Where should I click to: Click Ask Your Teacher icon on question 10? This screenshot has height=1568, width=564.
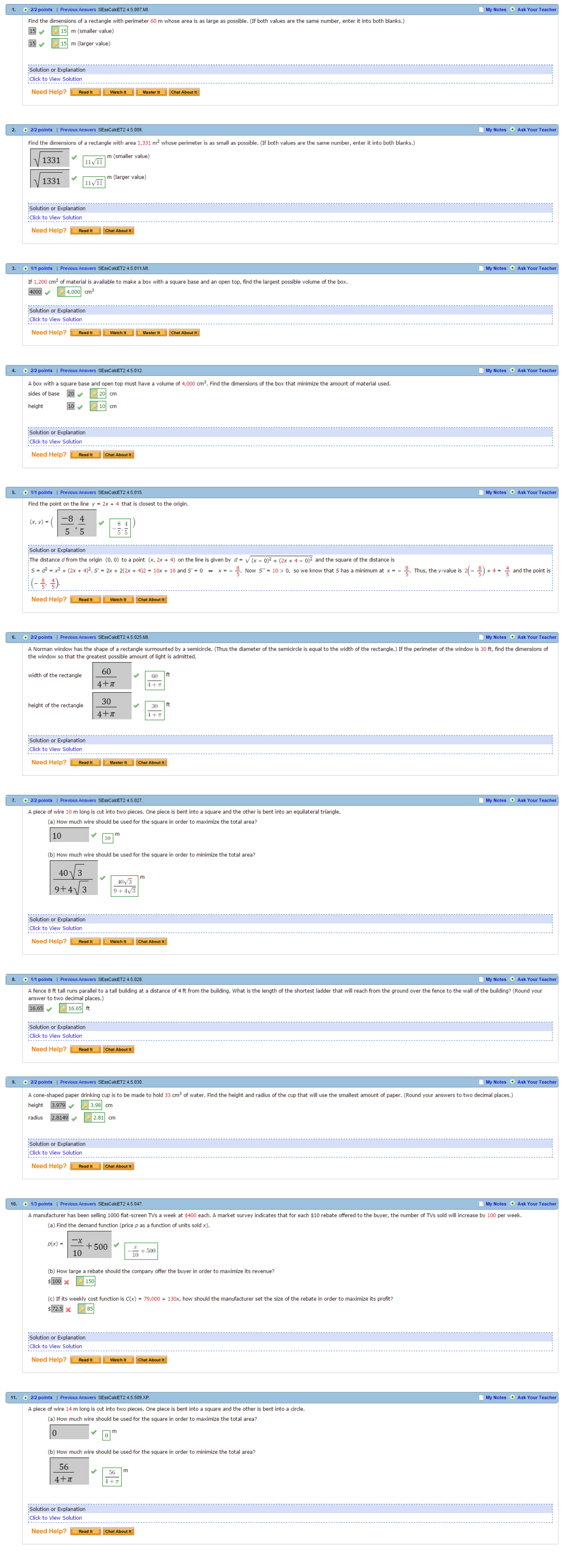tap(512, 1204)
